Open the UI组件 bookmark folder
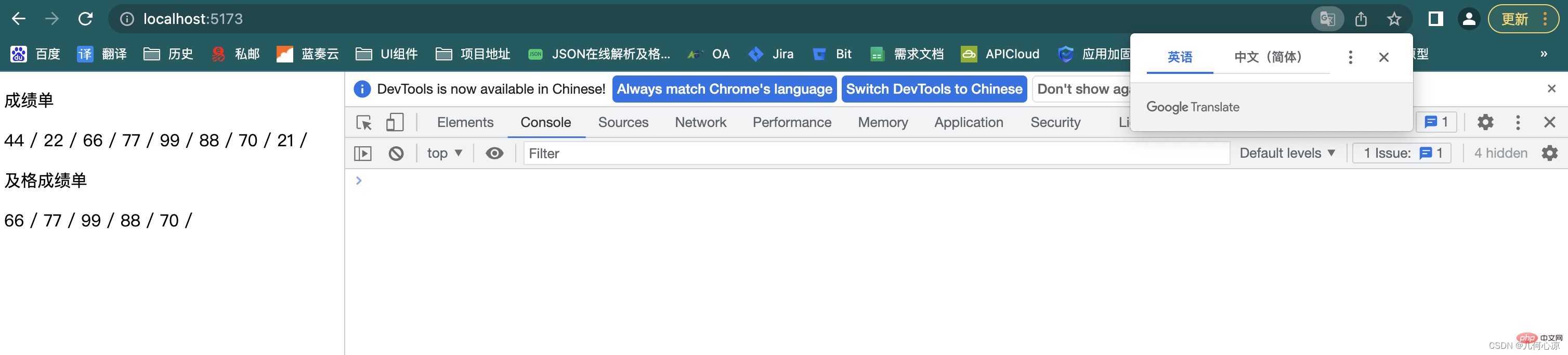Screen dimensions: 1568x355 tap(386, 54)
